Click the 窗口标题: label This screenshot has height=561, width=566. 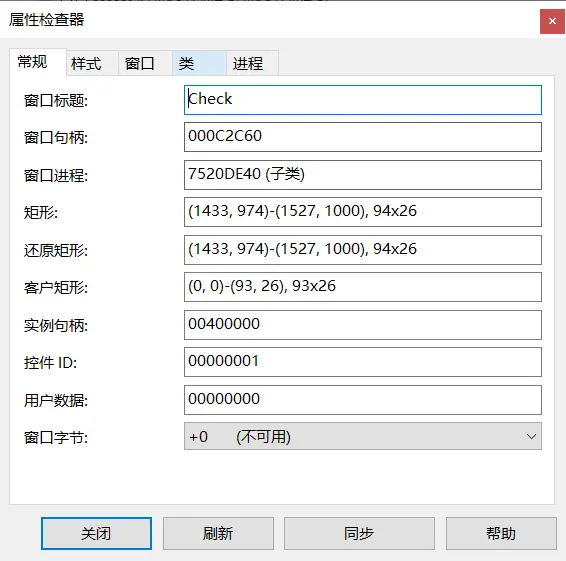[56, 100]
